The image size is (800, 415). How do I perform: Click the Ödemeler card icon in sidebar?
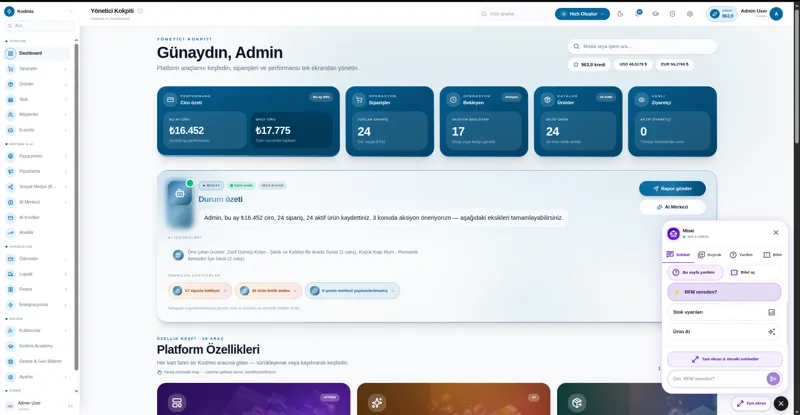point(10,259)
